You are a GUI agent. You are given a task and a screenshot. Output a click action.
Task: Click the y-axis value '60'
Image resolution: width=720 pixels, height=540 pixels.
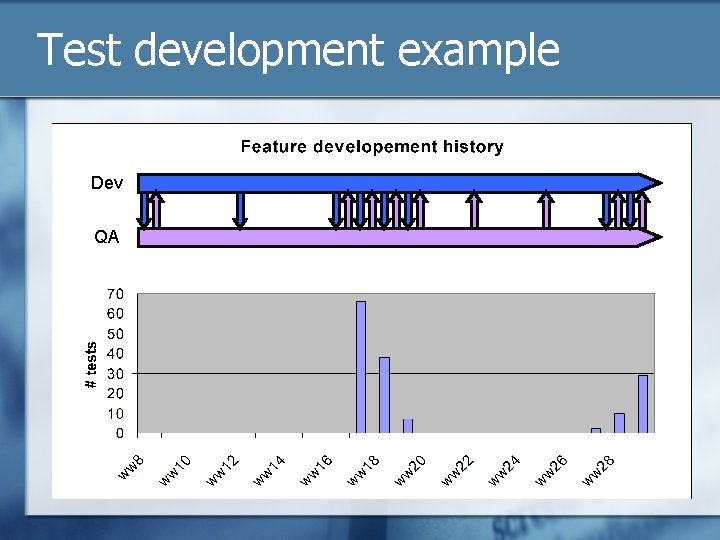click(x=115, y=314)
